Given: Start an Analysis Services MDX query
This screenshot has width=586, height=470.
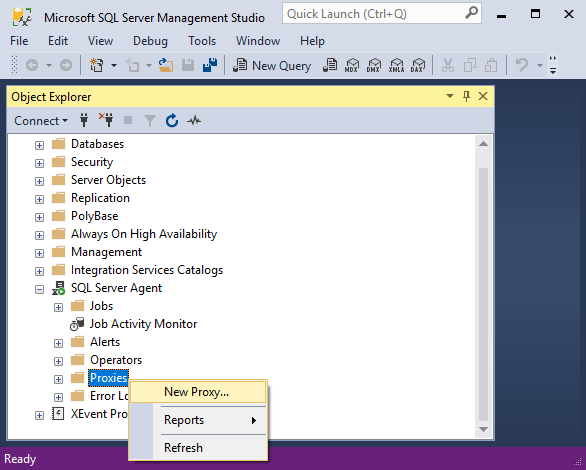Looking at the screenshot, I should (352, 65).
